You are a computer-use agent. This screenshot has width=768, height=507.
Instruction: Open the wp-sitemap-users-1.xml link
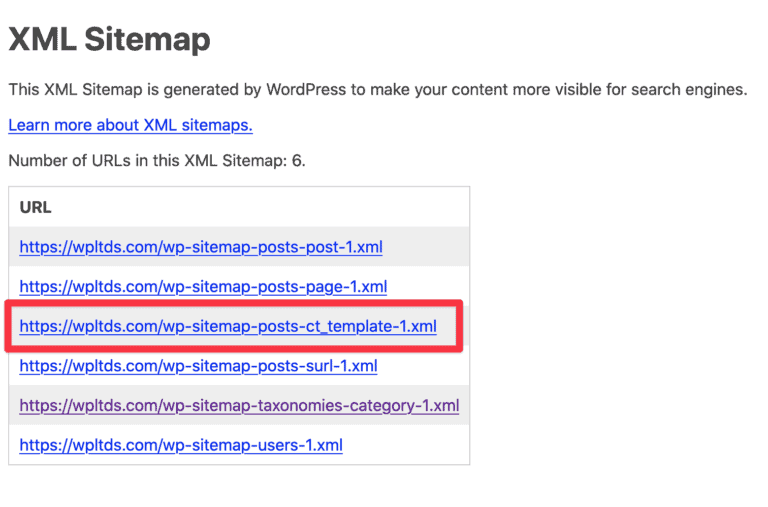[181, 445]
